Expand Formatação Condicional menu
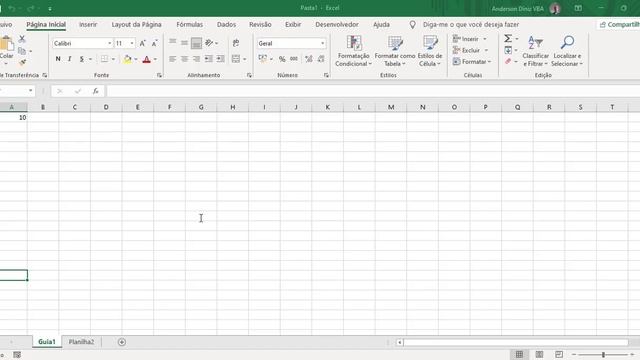 [353, 51]
